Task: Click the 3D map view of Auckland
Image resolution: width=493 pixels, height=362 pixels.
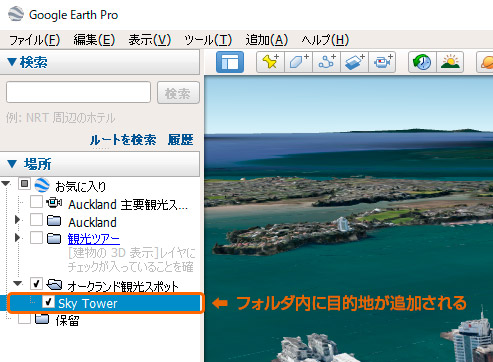Action: point(349,219)
